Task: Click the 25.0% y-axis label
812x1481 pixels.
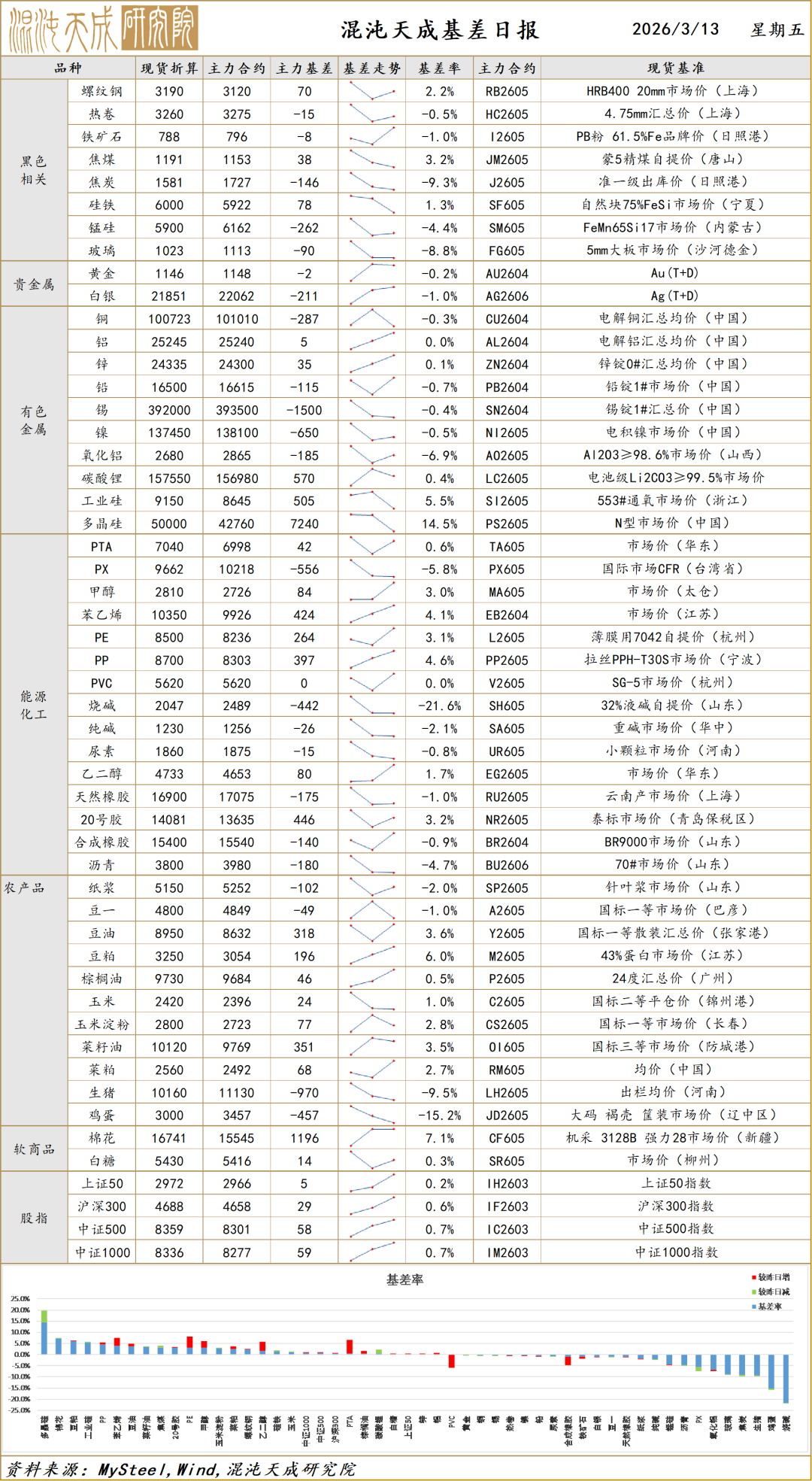Action: point(20,1299)
